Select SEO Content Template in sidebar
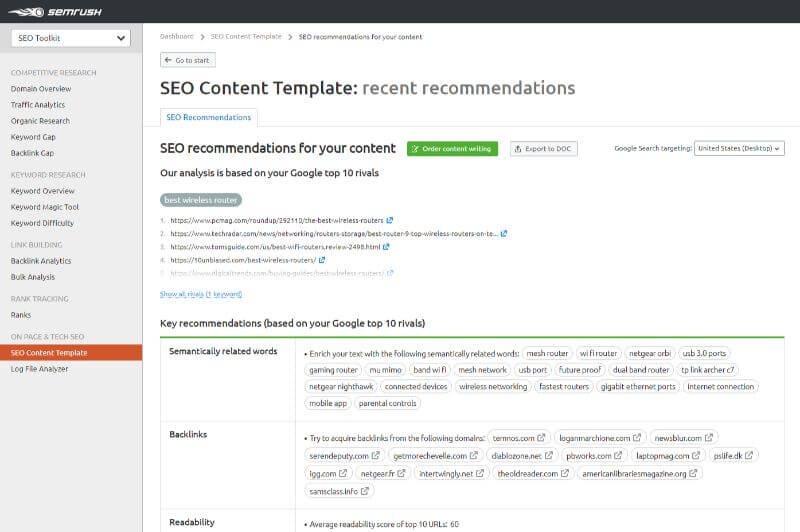 coord(71,352)
